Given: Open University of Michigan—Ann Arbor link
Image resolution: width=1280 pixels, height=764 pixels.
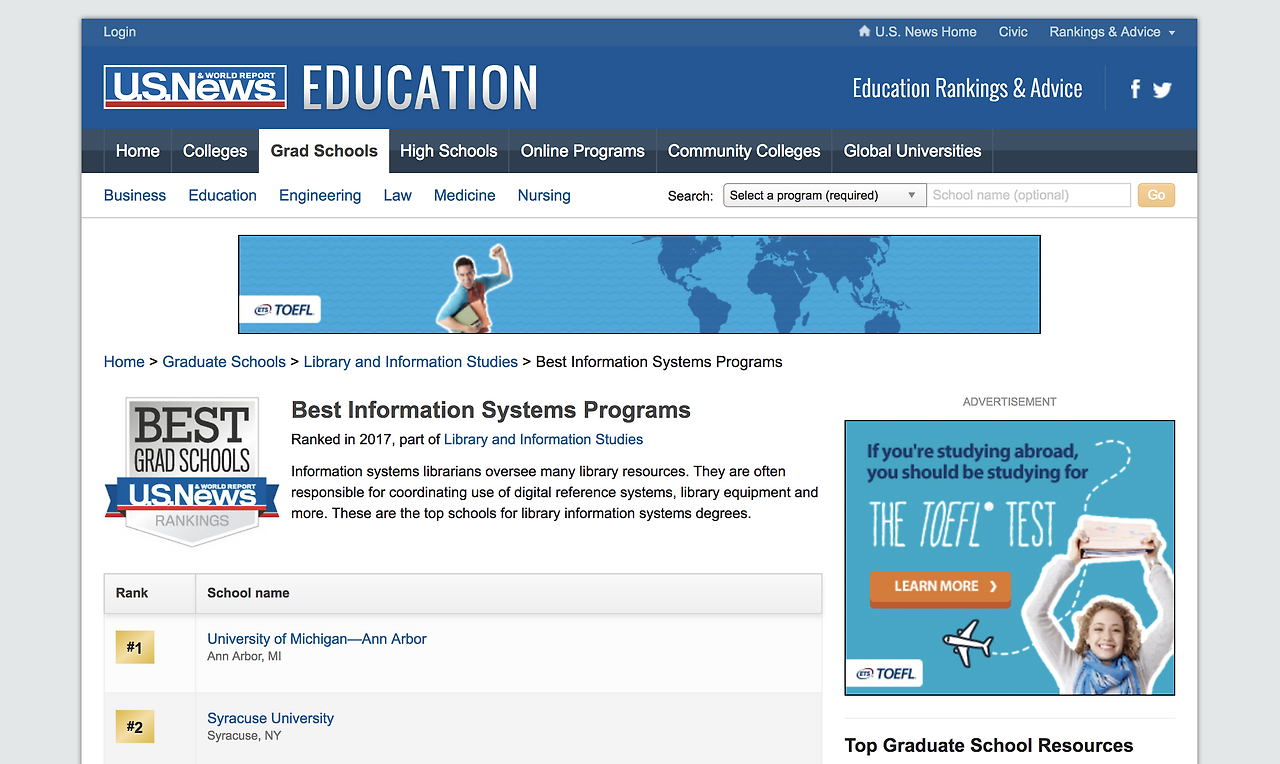Looking at the screenshot, I should (x=317, y=639).
